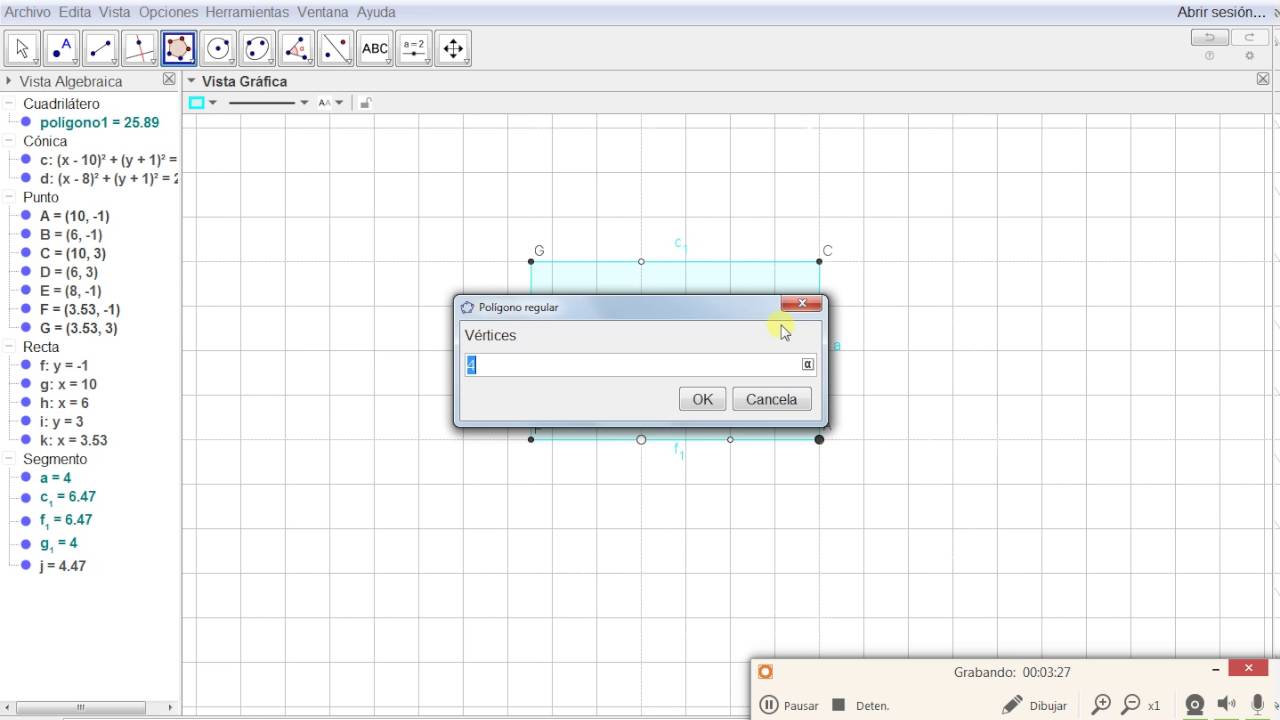Image resolution: width=1280 pixels, height=720 pixels.
Task: Toggle the lock object icon in style bar
Action: click(x=365, y=102)
